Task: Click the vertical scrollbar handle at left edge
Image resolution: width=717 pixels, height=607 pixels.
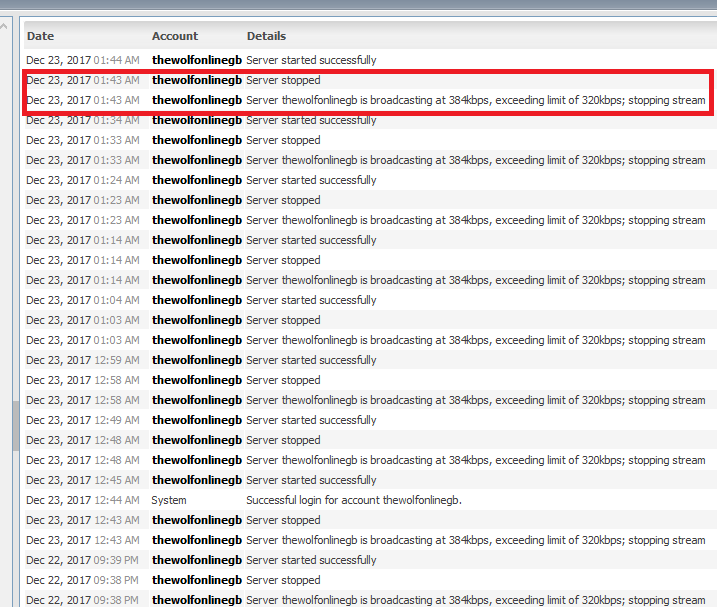Action: pos(15,427)
